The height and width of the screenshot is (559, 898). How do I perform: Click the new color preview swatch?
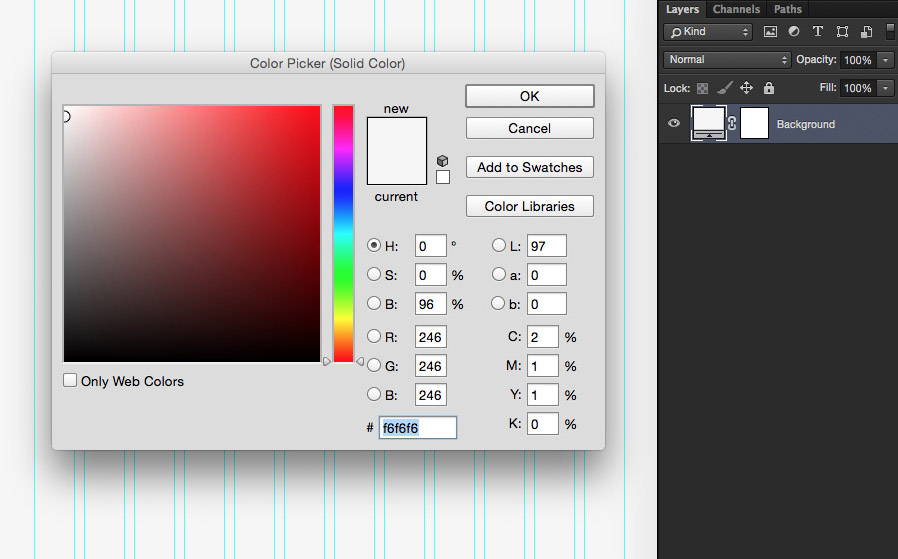tap(397, 134)
